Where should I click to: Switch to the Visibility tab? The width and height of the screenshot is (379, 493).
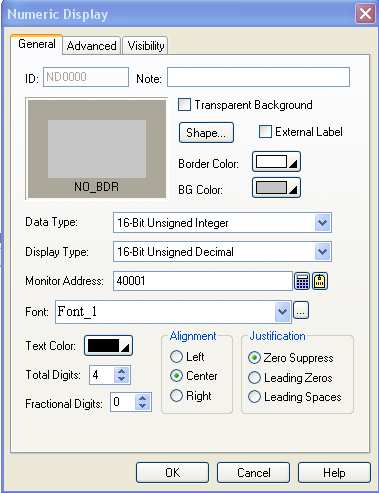click(x=146, y=46)
